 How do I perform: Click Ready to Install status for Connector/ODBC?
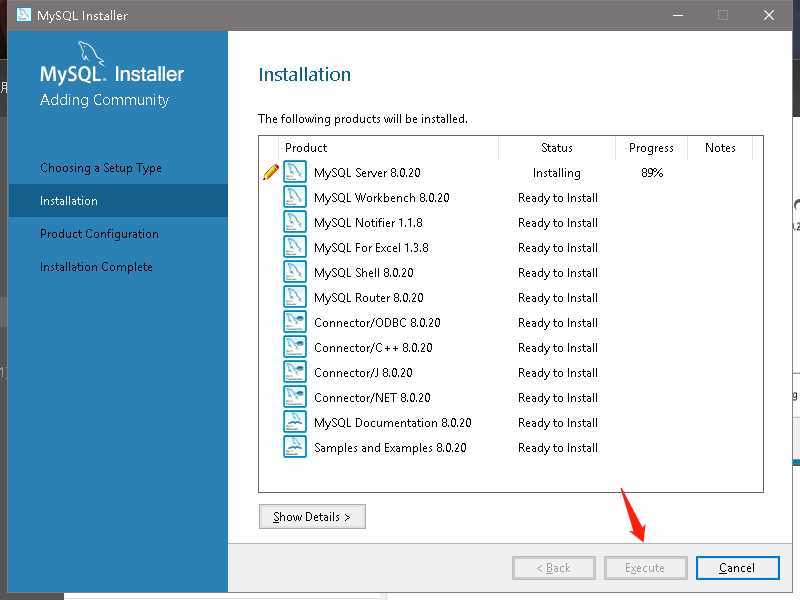coord(558,323)
